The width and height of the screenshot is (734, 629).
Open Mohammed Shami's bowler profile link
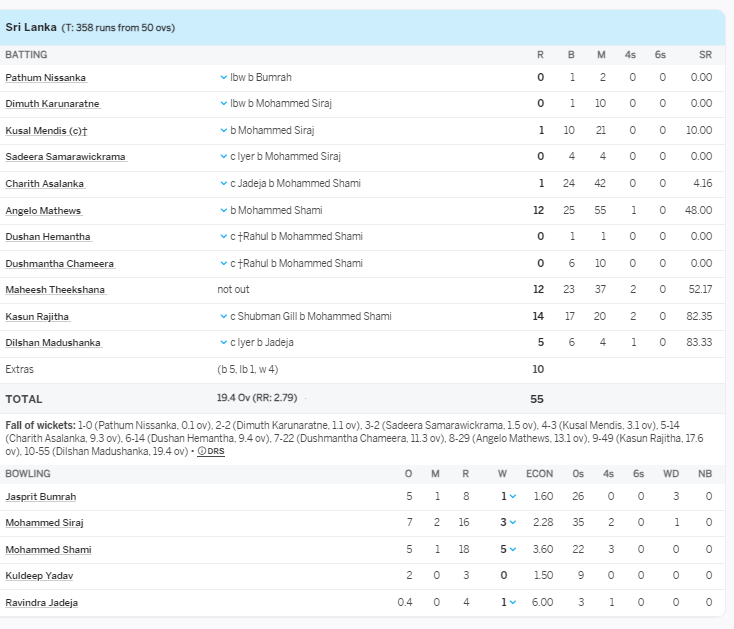click(x=48, y=550)
